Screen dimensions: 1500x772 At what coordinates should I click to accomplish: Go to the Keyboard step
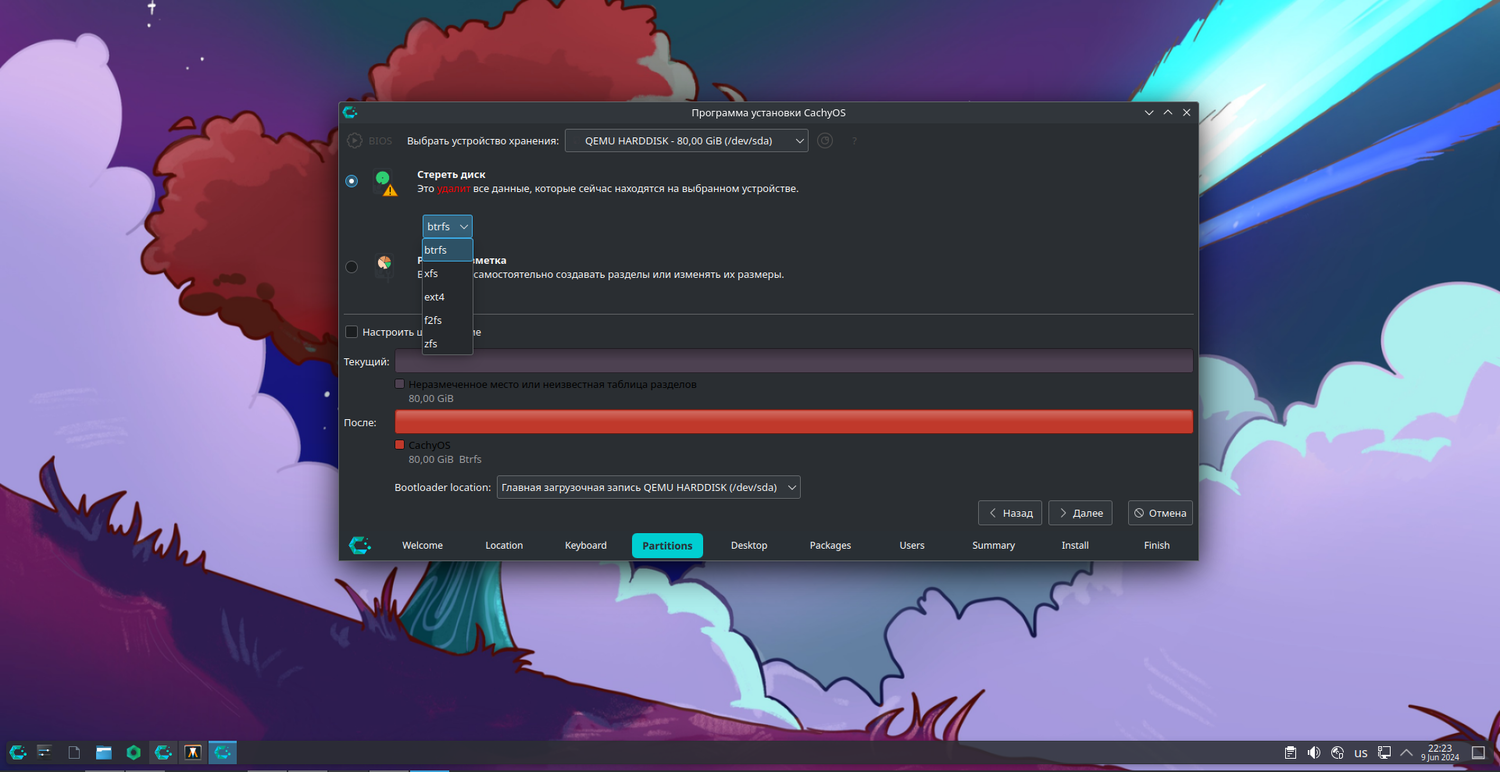click(586, 545)
